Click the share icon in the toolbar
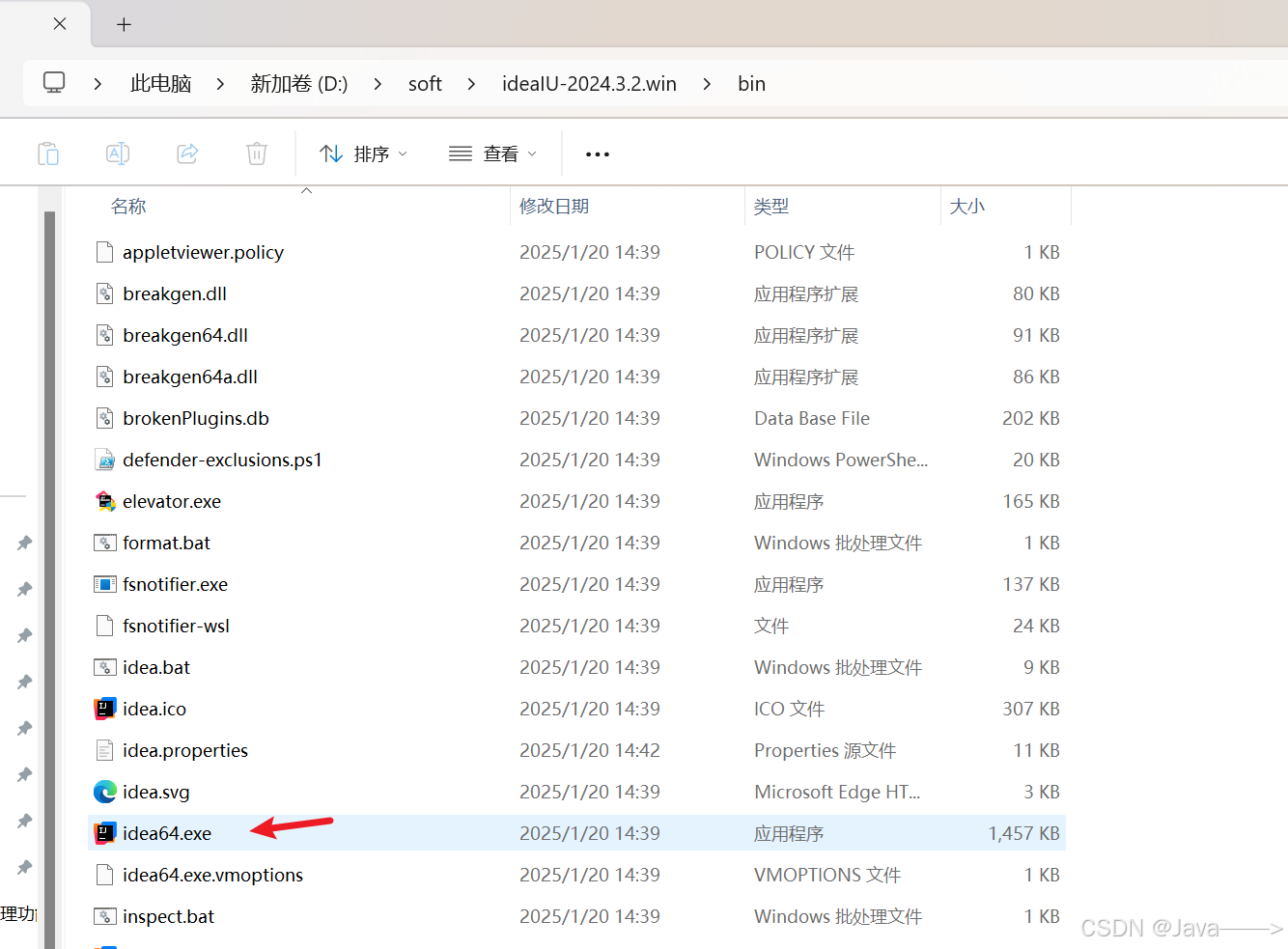Image resolution: width=1288 pixels, height=949 pixels. (x=187, y=154)
